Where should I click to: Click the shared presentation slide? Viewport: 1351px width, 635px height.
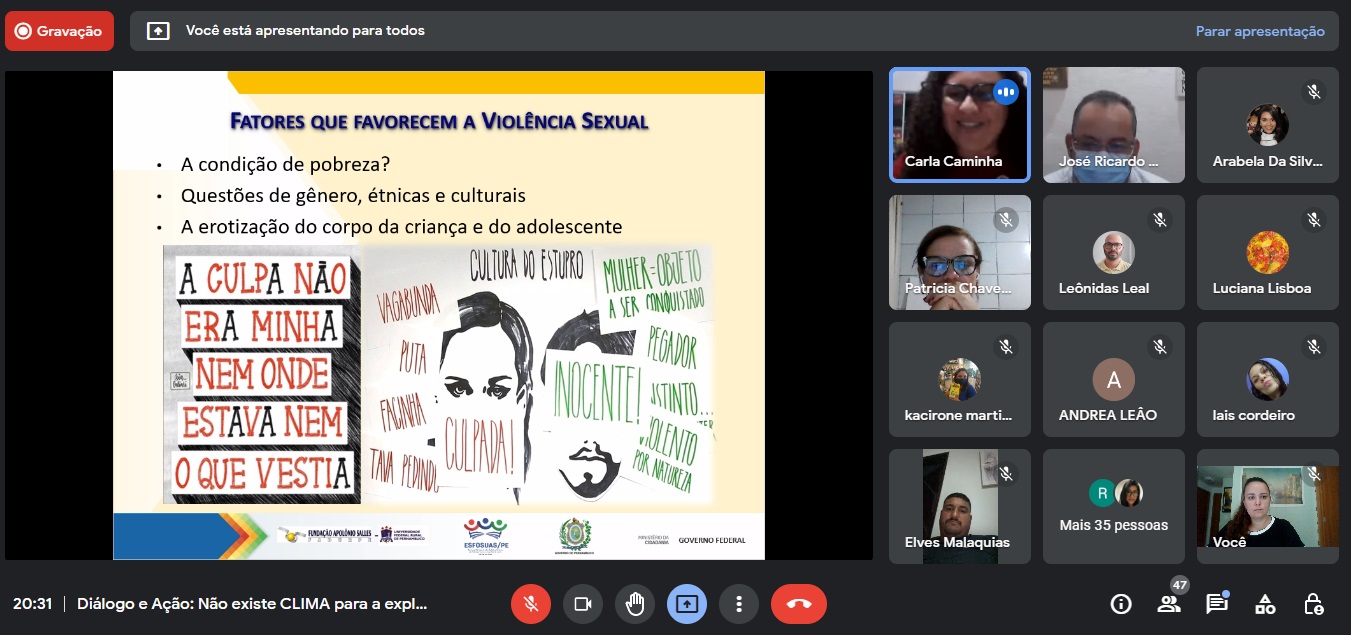tap(438, 315)
